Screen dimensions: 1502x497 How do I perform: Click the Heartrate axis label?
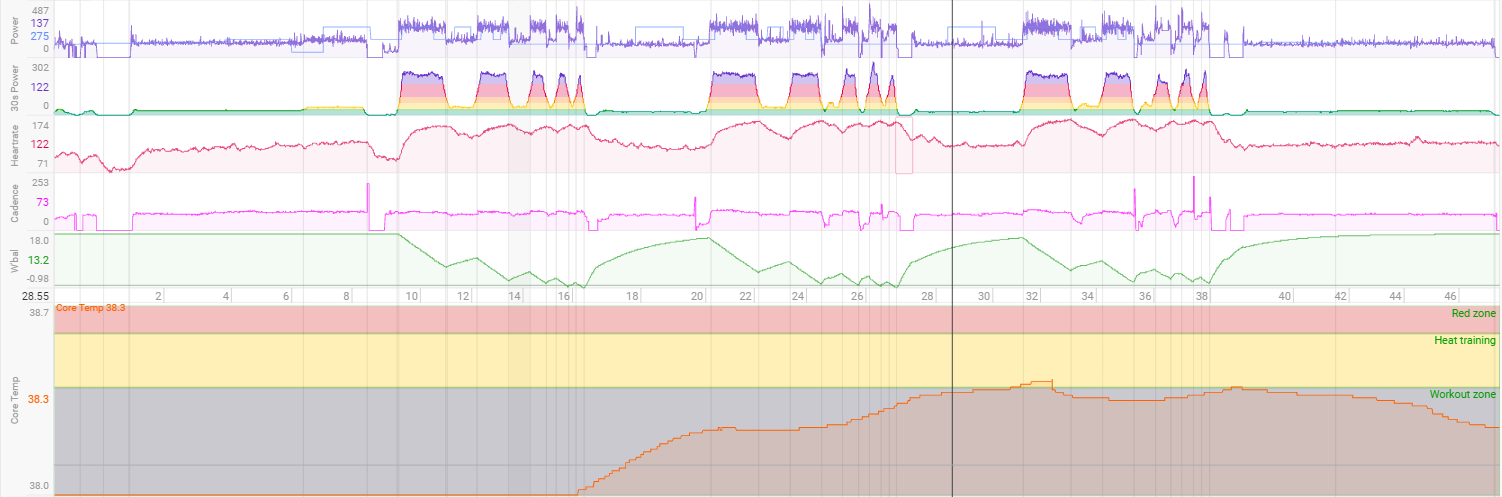point(14,145)
